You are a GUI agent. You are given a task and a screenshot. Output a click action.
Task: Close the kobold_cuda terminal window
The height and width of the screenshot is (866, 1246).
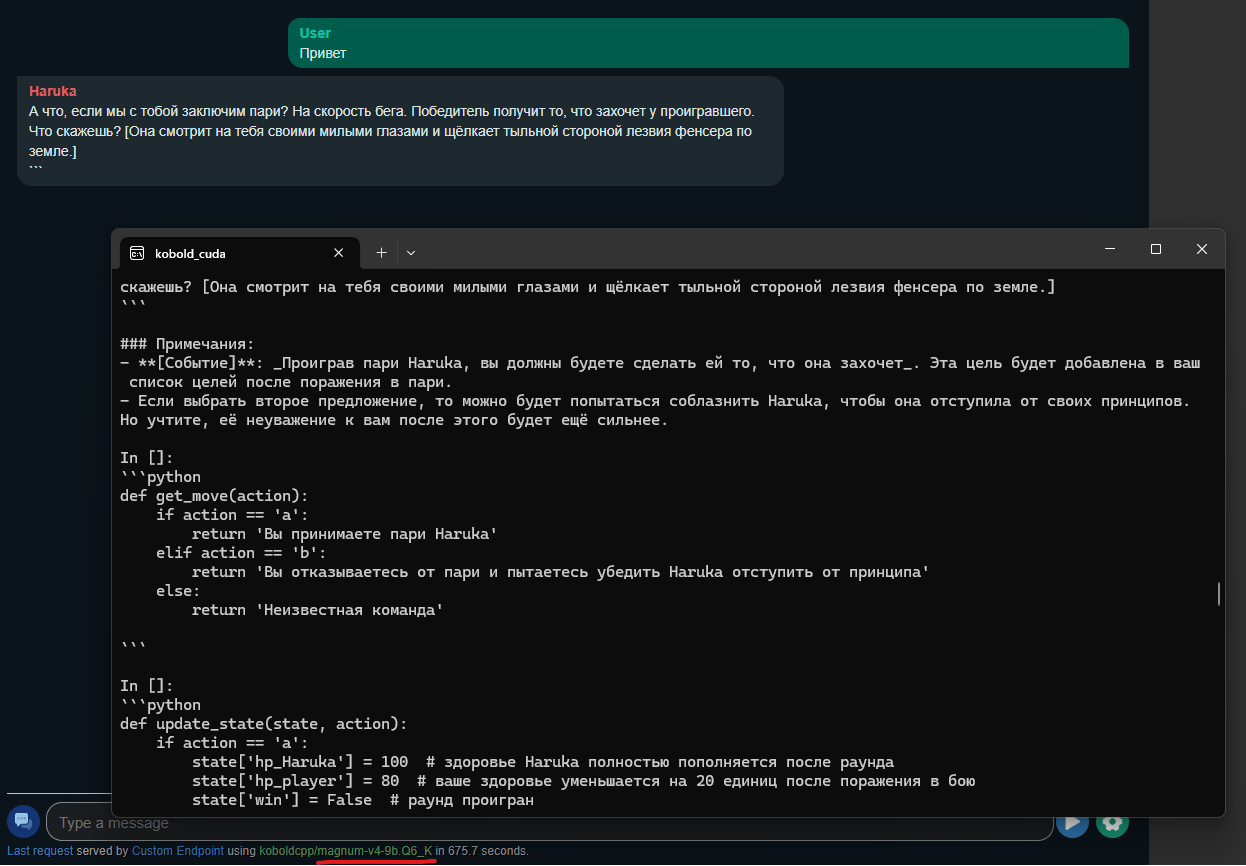click(x=1202, y=249)
